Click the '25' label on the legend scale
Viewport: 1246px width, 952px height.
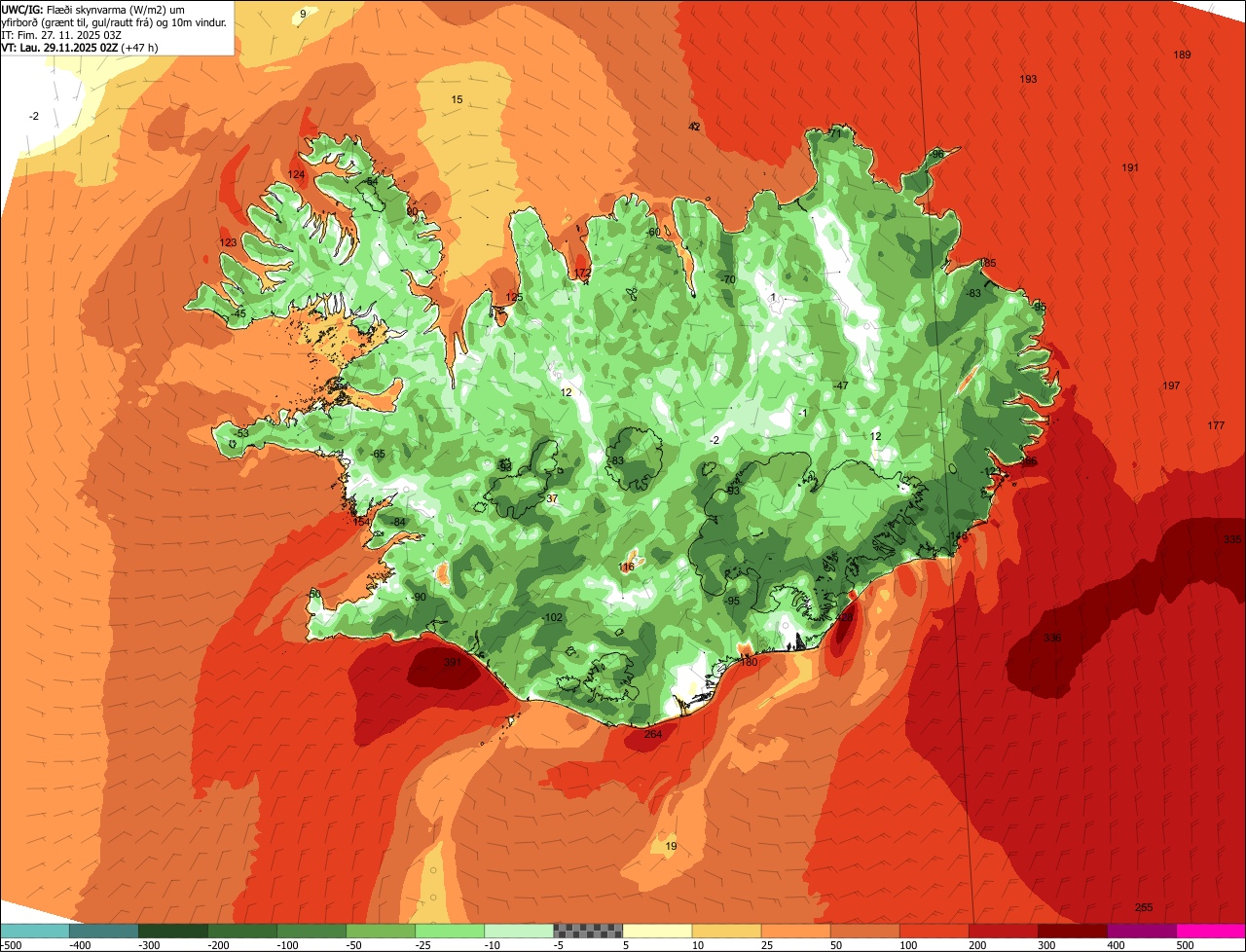(767, 945)
